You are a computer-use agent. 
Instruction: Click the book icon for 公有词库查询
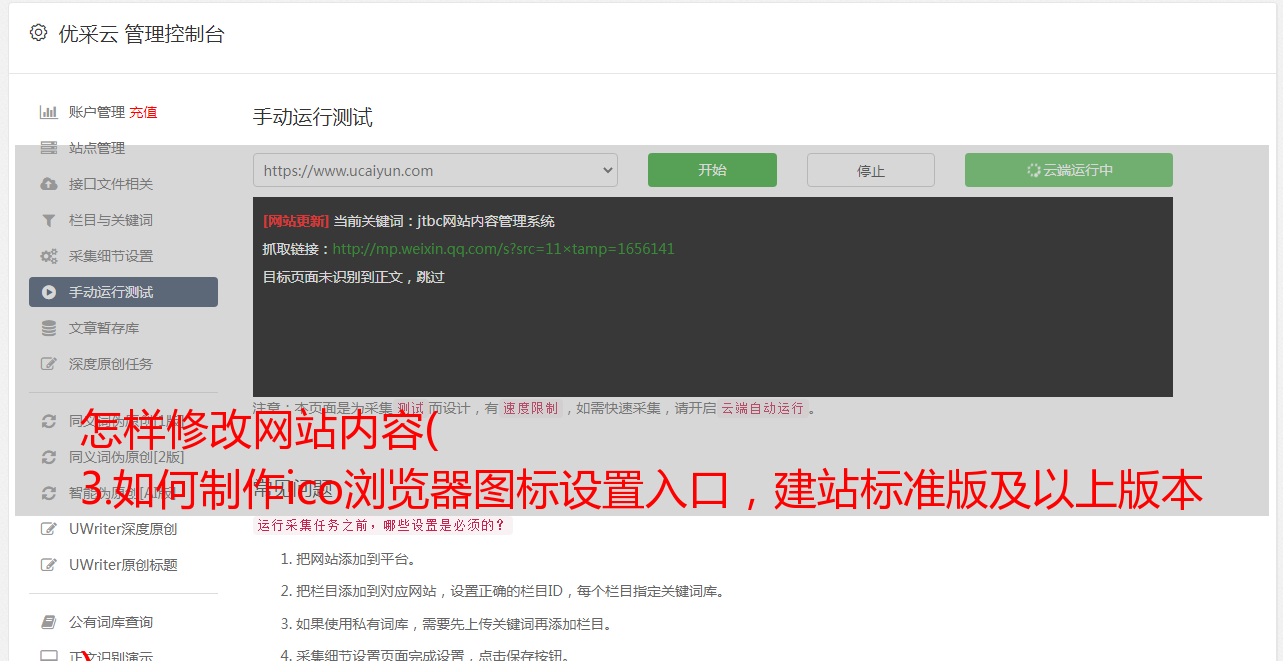pyautogui.click(x=48, y=622)
